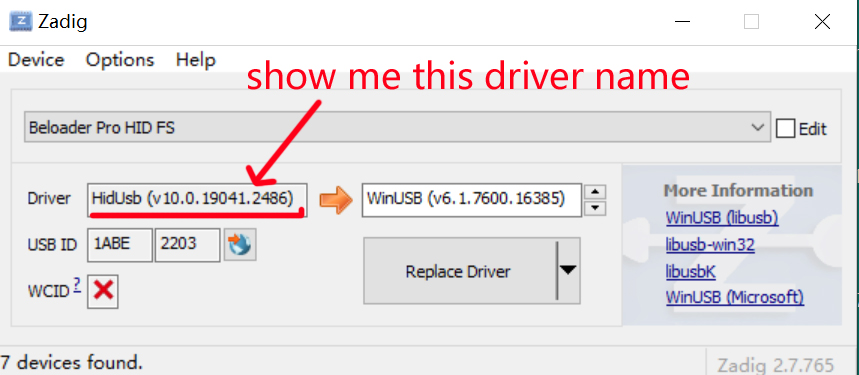This screenshot has height=375, width=859.
Task: Open the Replace Driver split-button arrow
Action: coord(569,271)
